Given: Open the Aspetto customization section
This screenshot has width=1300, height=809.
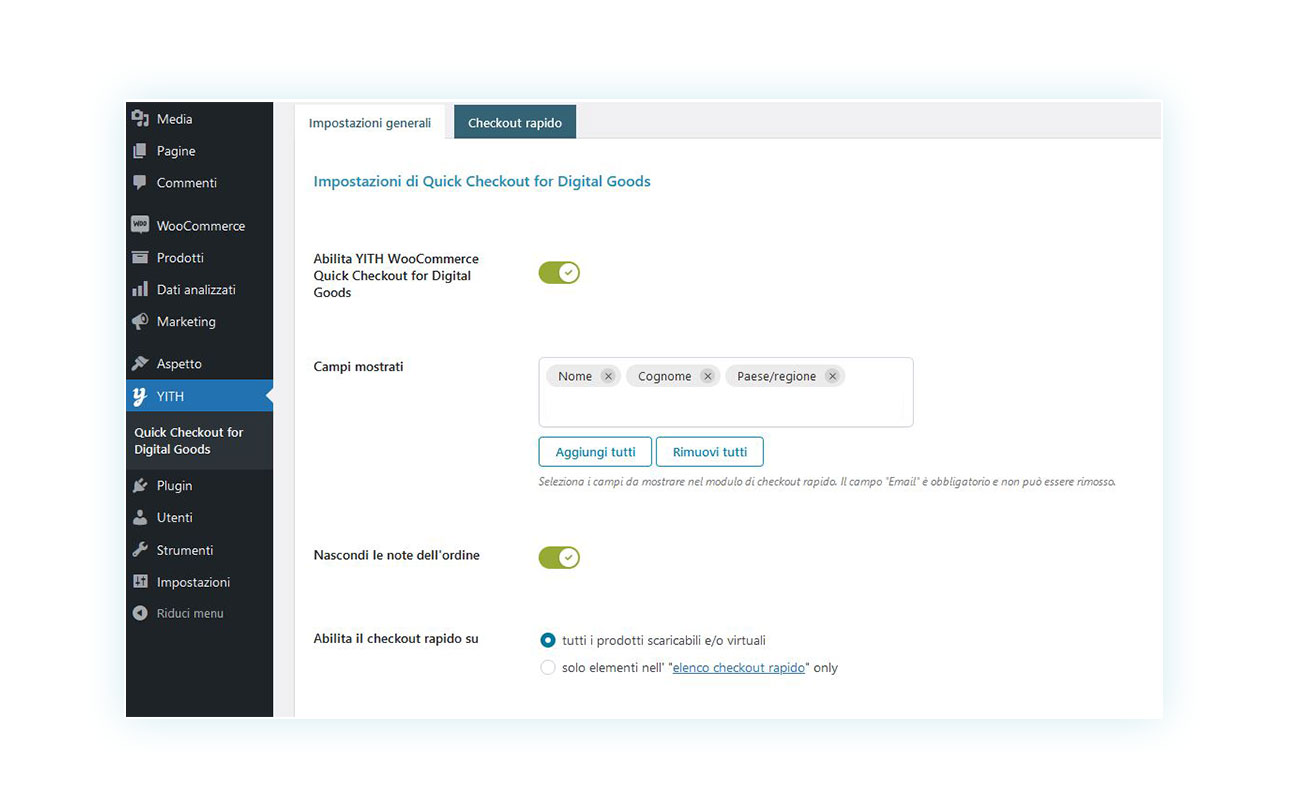Looking at the screenshot, I should click(x=181, y=363).
